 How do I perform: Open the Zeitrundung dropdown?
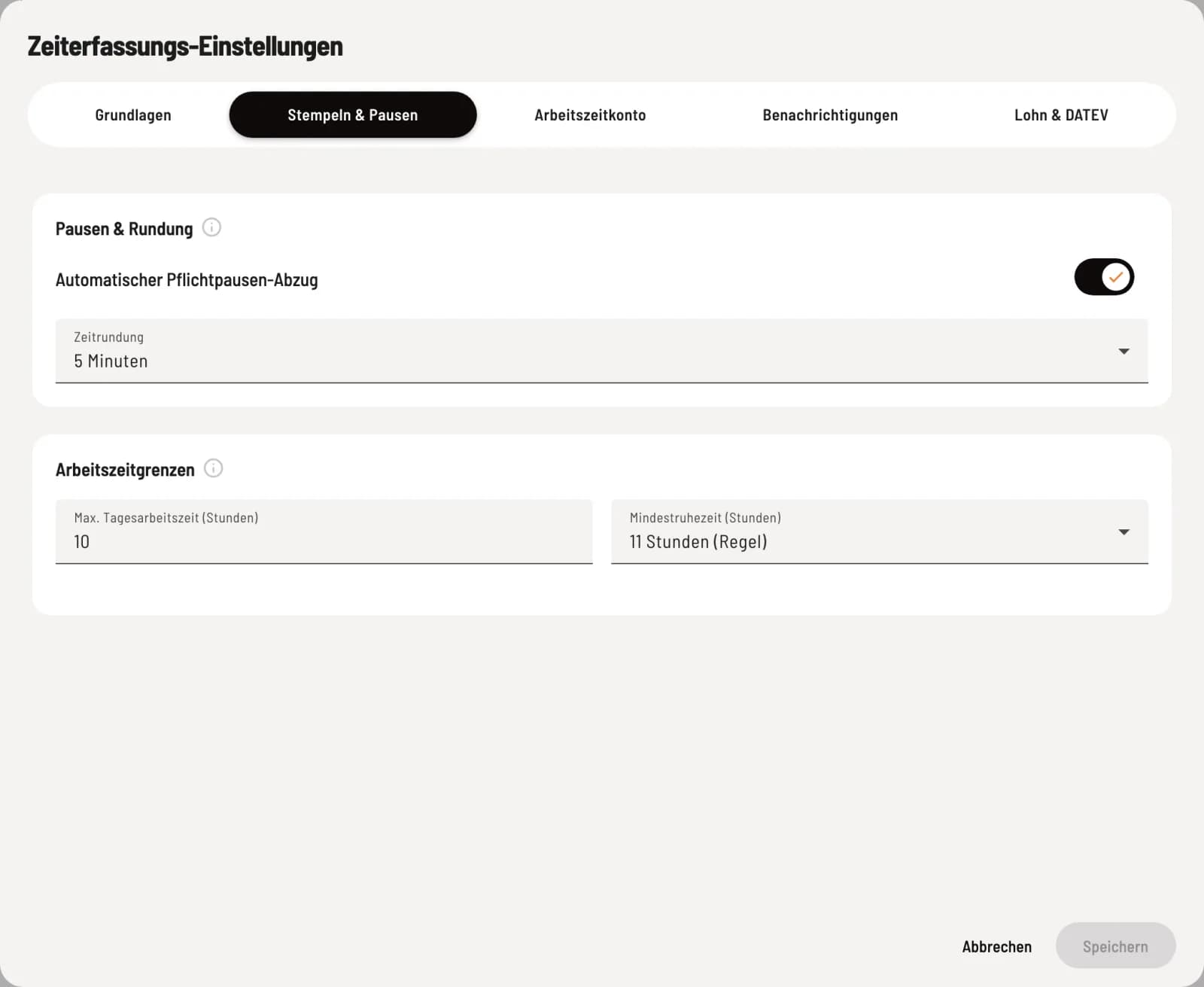click(x=601, y=351)
